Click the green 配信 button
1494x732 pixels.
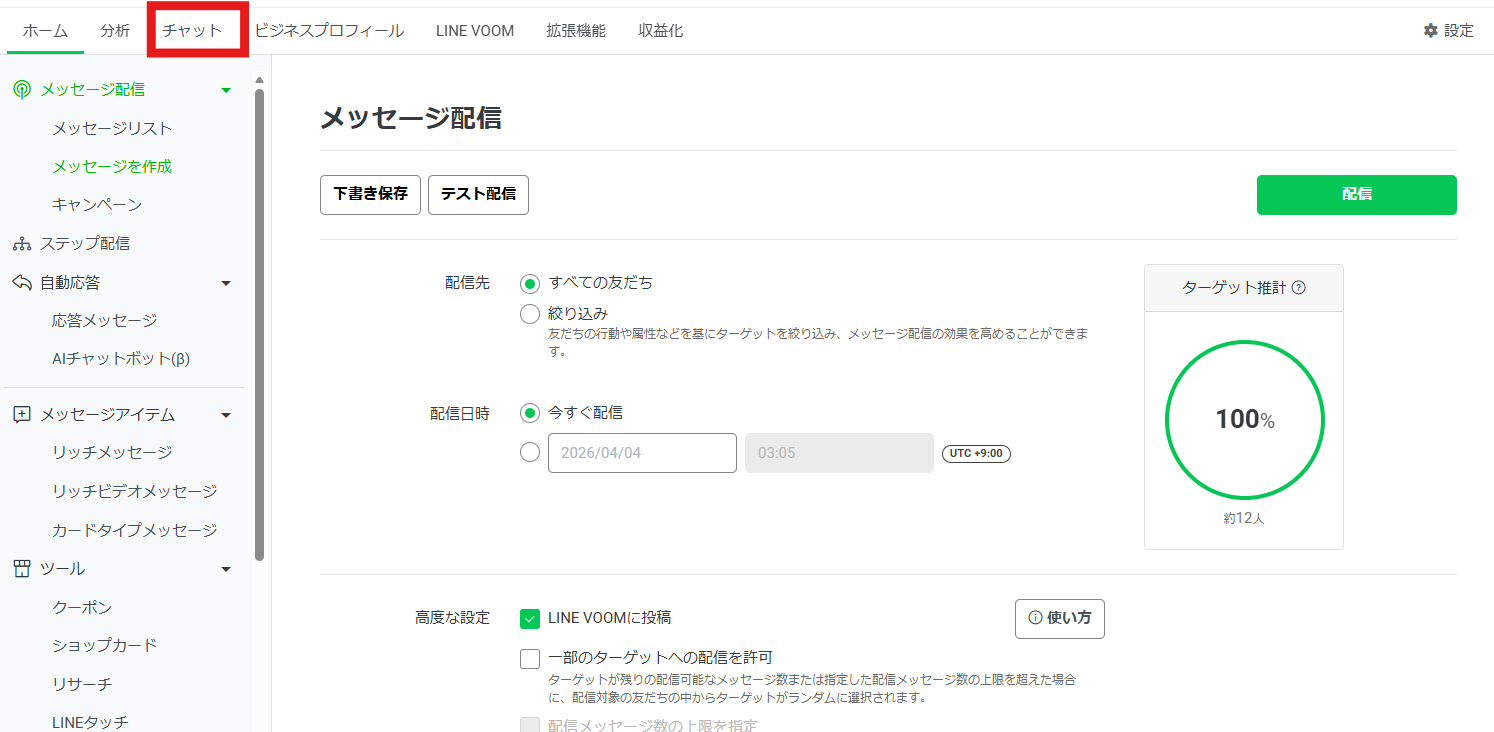[1356, 195]
